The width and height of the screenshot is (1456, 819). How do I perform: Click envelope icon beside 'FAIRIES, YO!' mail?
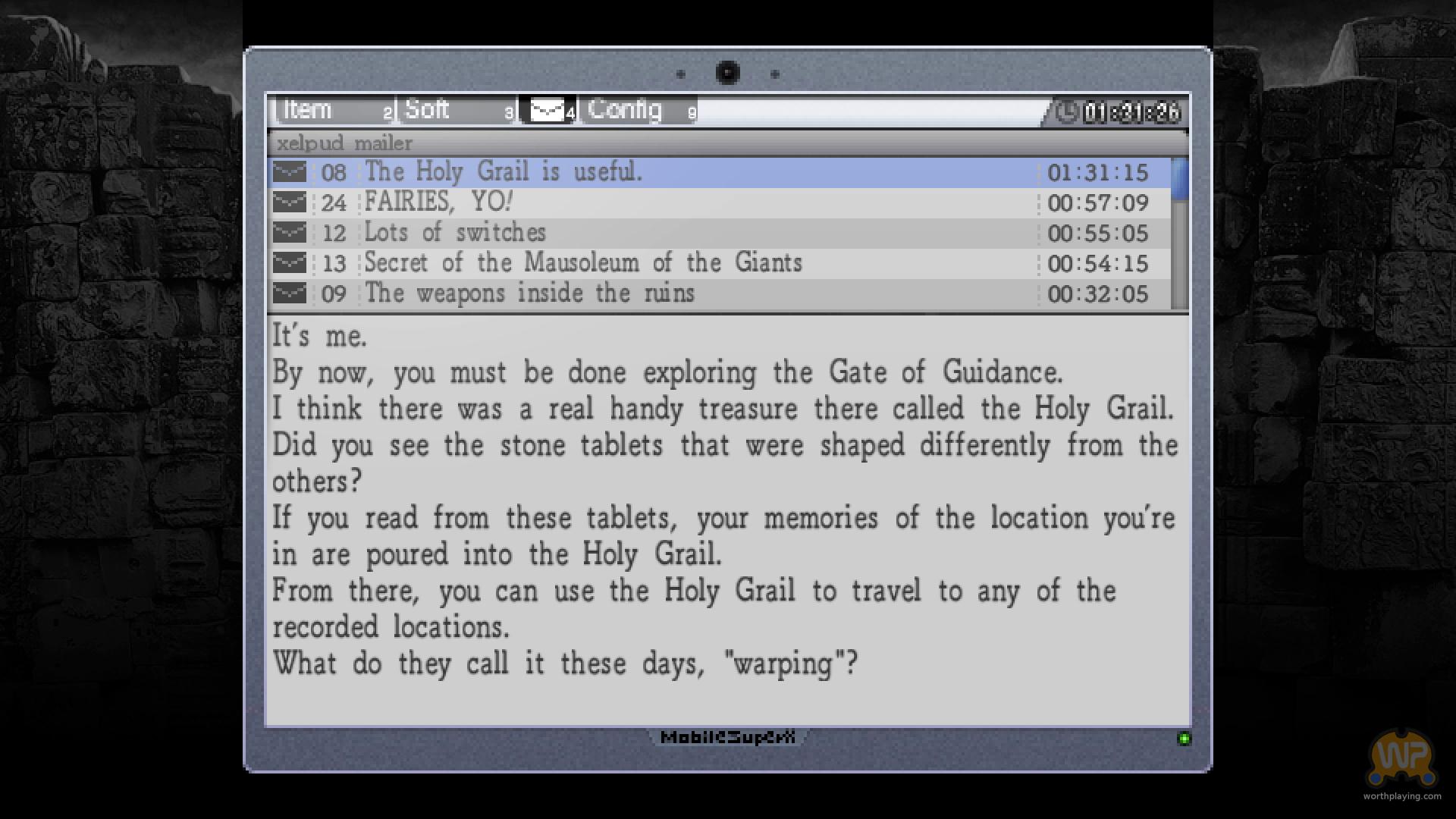(289, 202)
